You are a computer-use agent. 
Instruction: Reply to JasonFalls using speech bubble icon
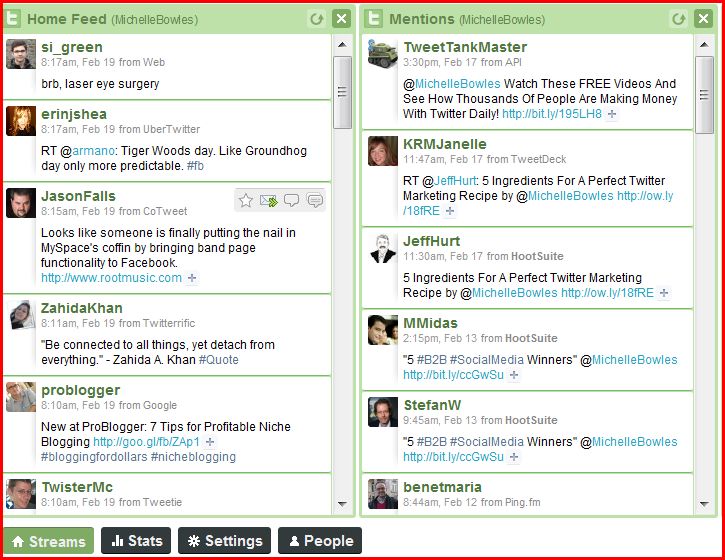tap(291, 201)
